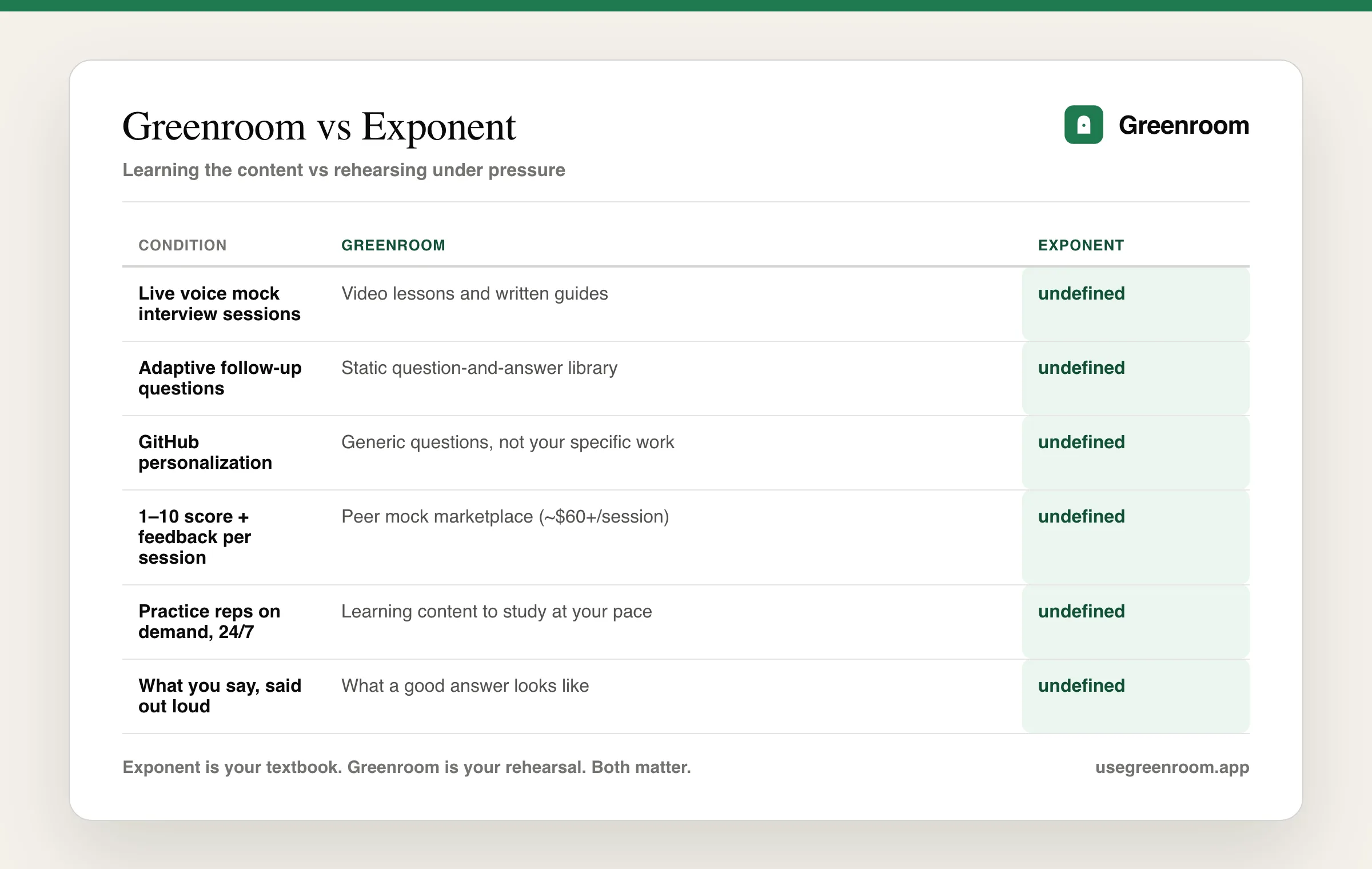
Task: Select the 'Greenroom vs Exponent' heading
Action: (x=319, y=126)
